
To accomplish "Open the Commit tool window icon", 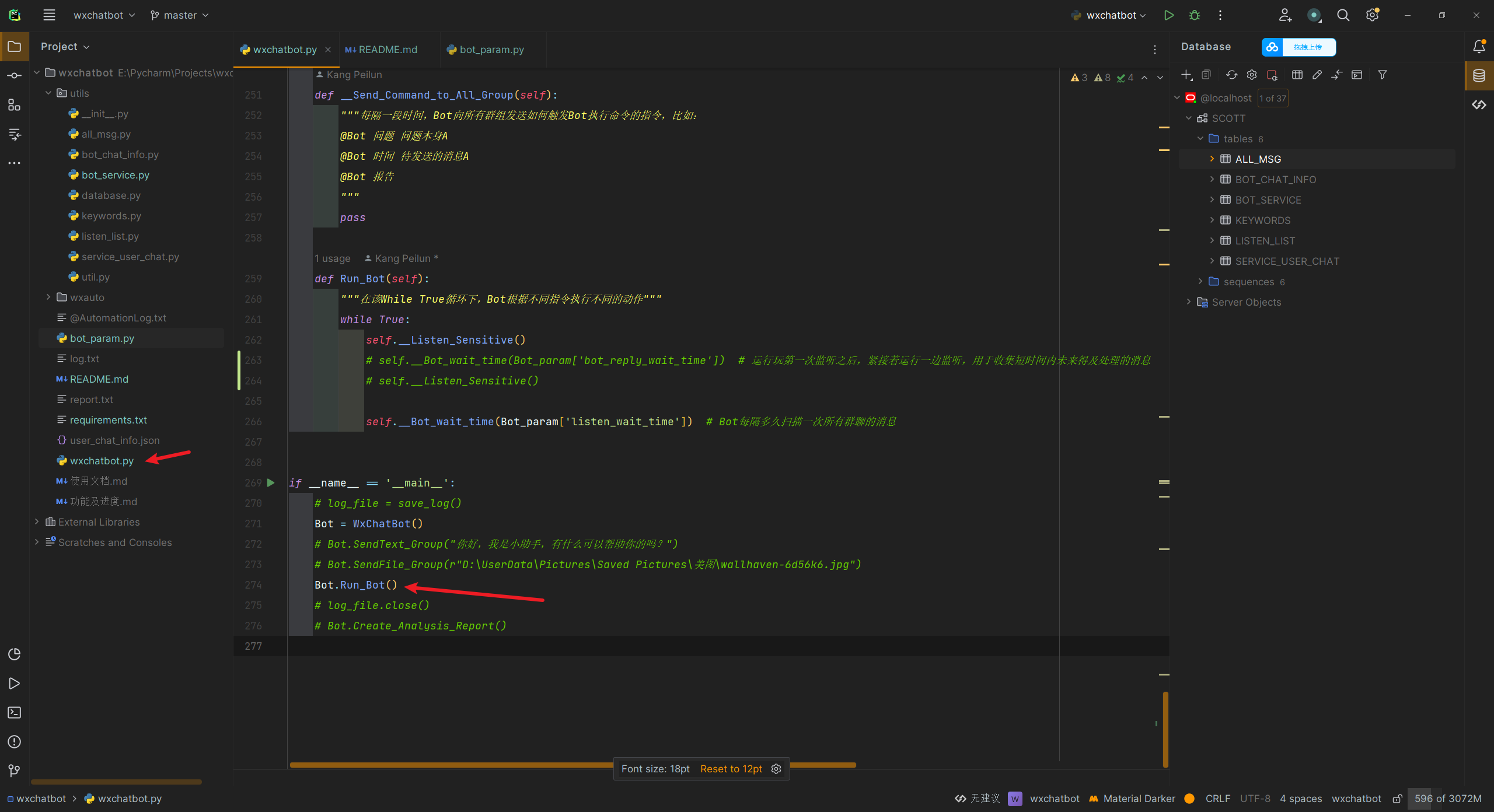I will pos(15,76).
